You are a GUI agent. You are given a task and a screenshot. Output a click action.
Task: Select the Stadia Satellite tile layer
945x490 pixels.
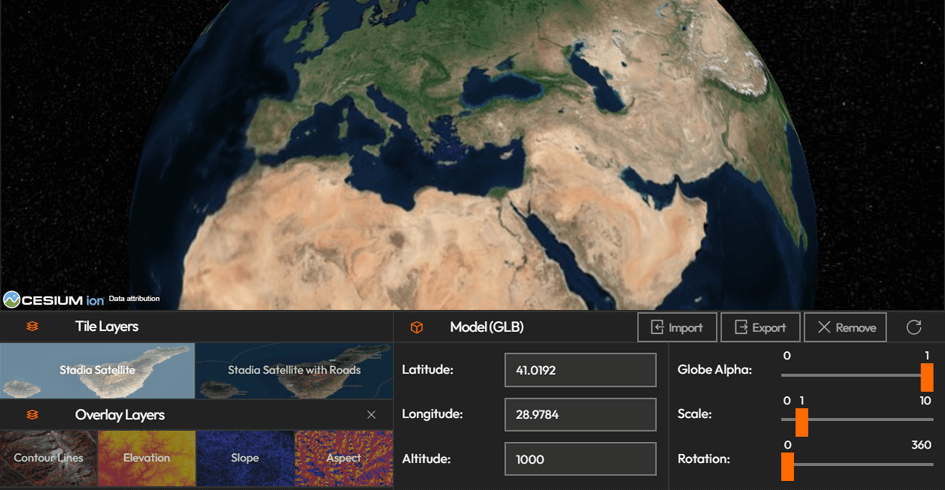tap(97, 370)
